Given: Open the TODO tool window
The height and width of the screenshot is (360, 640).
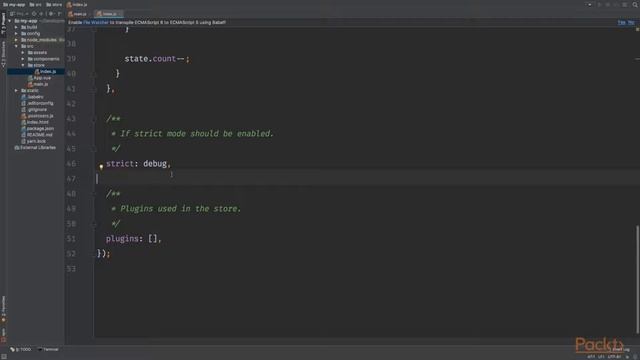Looking at the screenshot, I should click(x=20, y=349).
